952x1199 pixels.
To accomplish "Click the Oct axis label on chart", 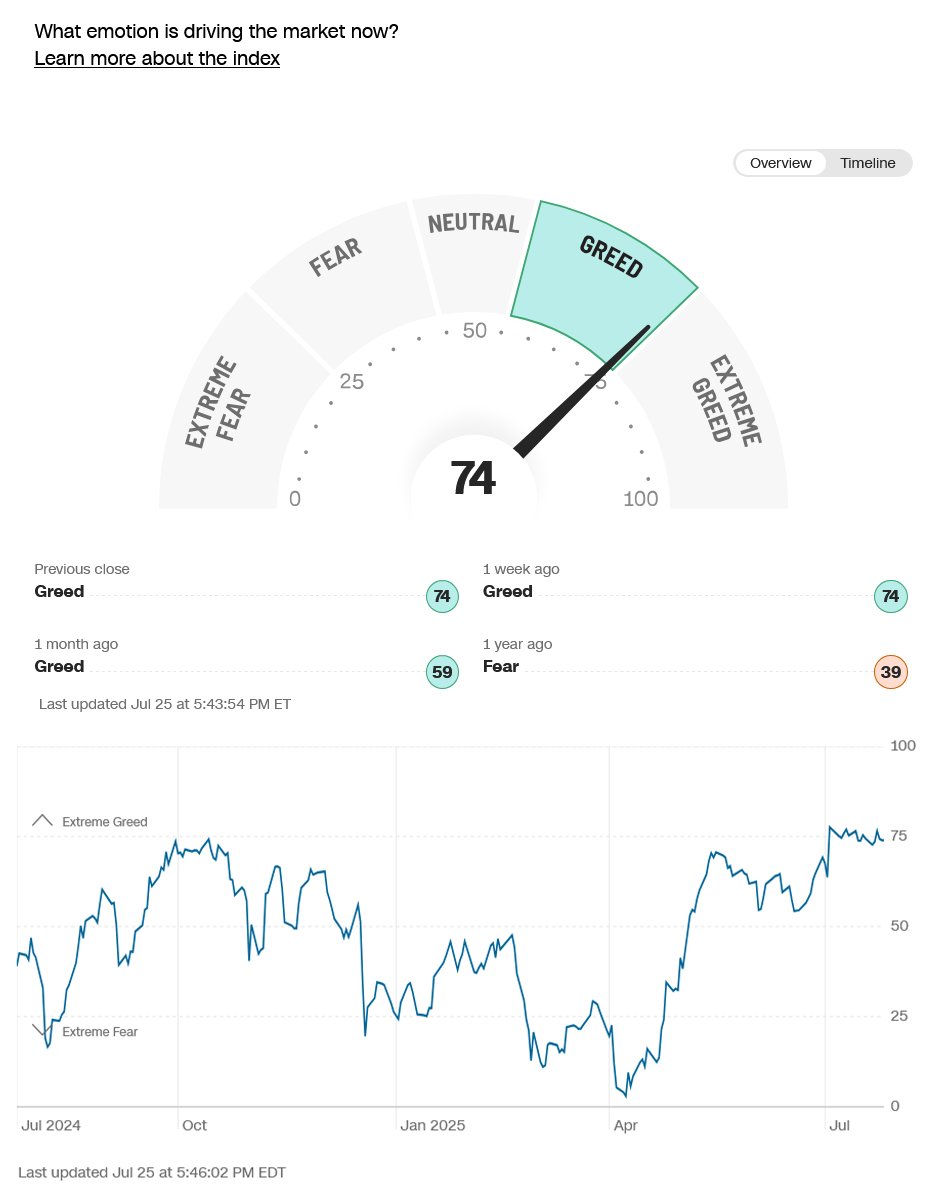I will [194, 1126].
